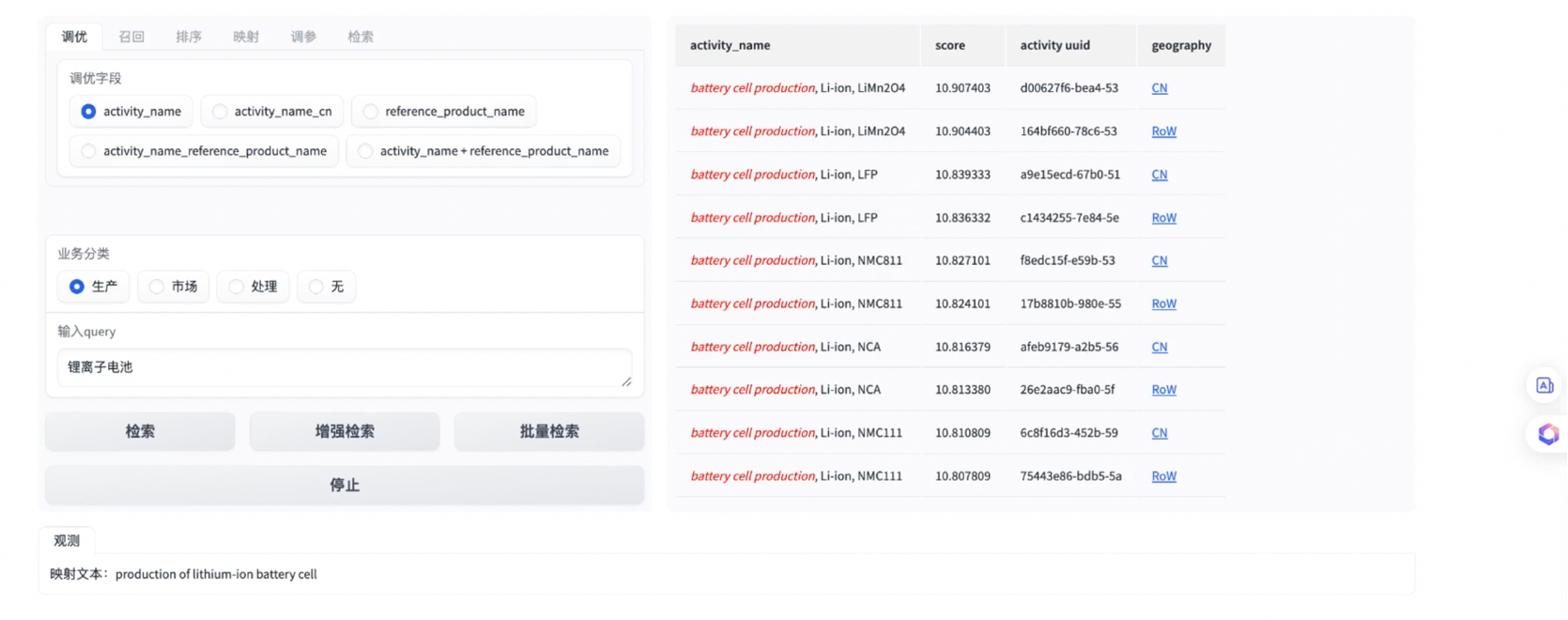The width and height of the screenshot is (1568, 620).
Task: Click the 检索 search button
Action: point(140,431)
